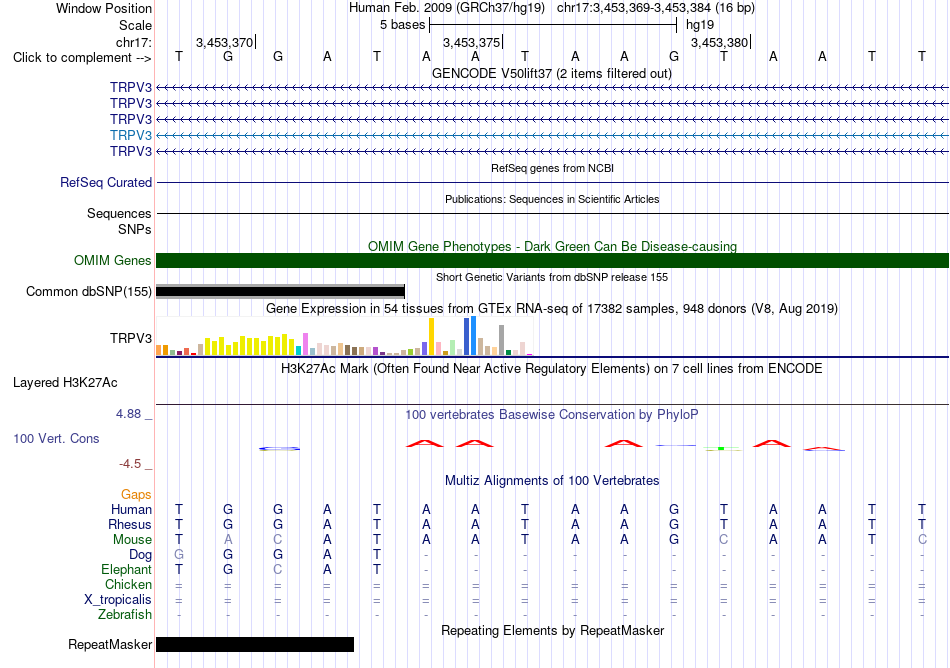Select the X_tropicalis species label
The width and height of the screenshot is (950, 668).
pos(118,600)
